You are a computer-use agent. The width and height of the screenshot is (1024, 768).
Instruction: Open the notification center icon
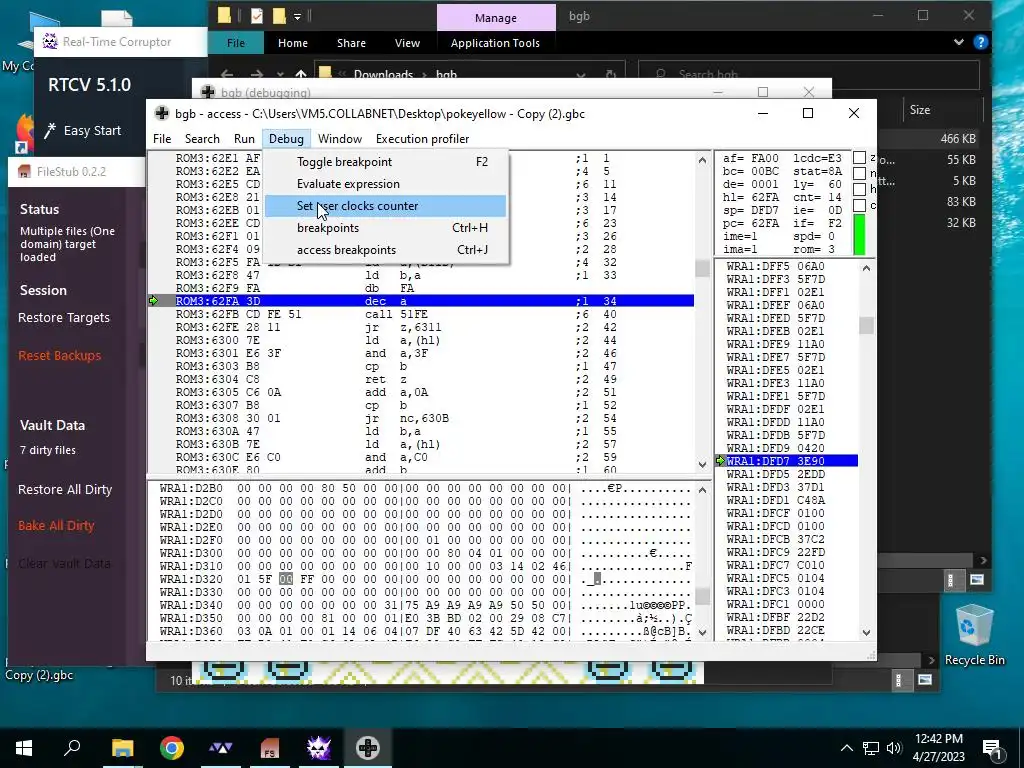click(991, 748)
